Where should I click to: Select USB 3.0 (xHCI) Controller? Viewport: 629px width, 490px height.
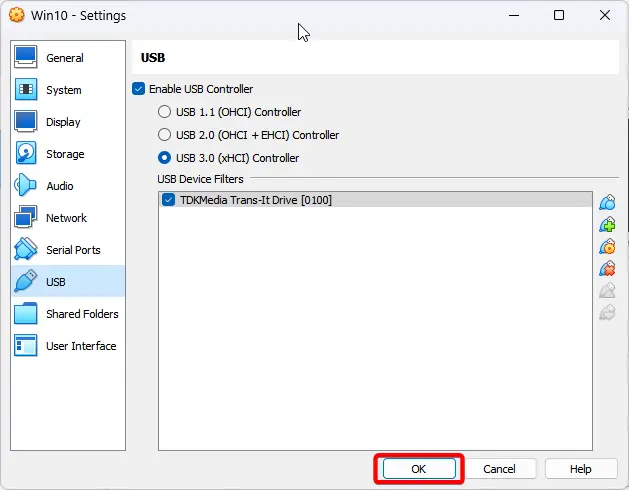coord(164,158)
